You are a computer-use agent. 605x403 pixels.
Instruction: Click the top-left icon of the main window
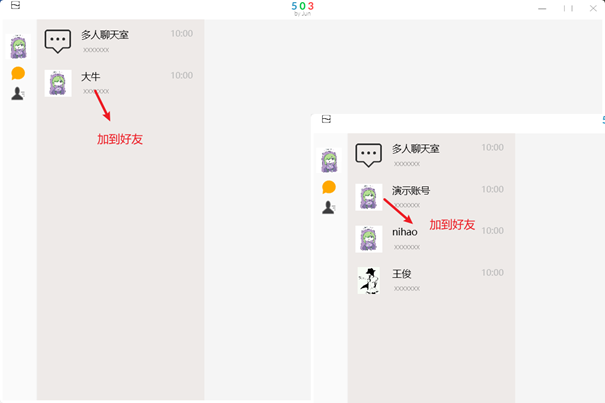point(15,5)
